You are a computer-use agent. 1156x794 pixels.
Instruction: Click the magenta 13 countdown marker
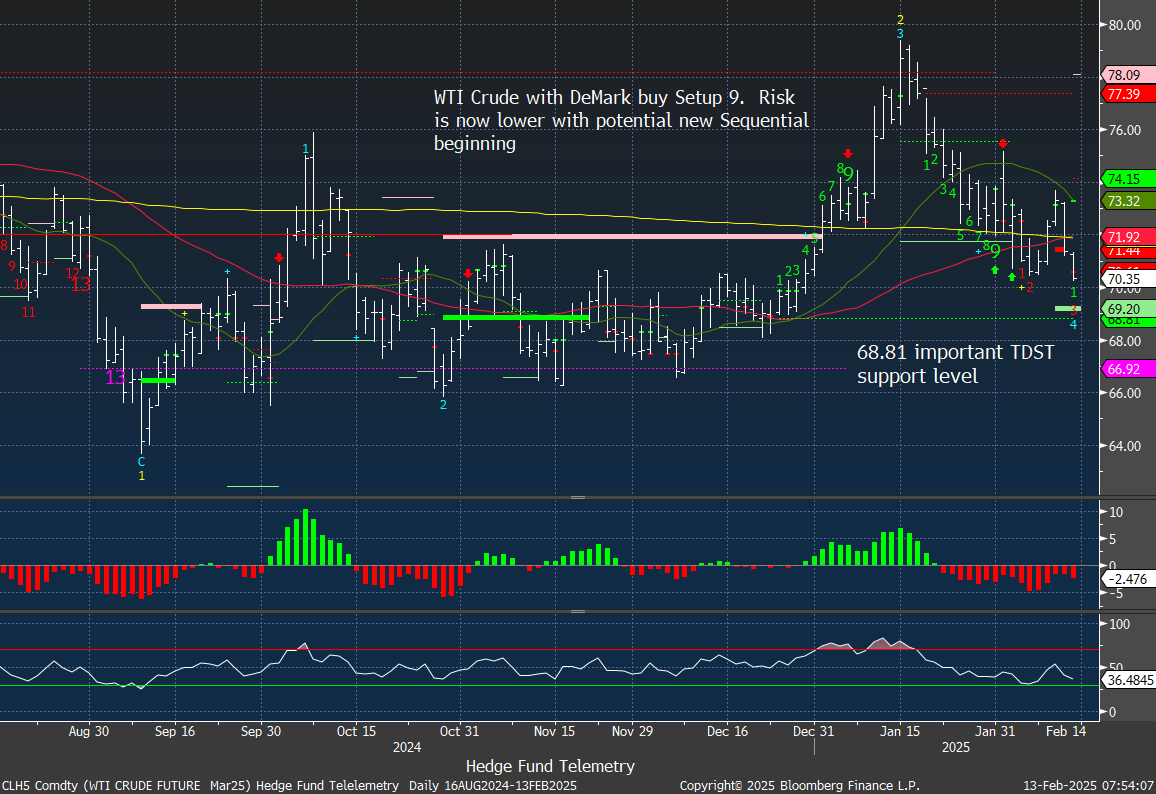coord(116,377)
